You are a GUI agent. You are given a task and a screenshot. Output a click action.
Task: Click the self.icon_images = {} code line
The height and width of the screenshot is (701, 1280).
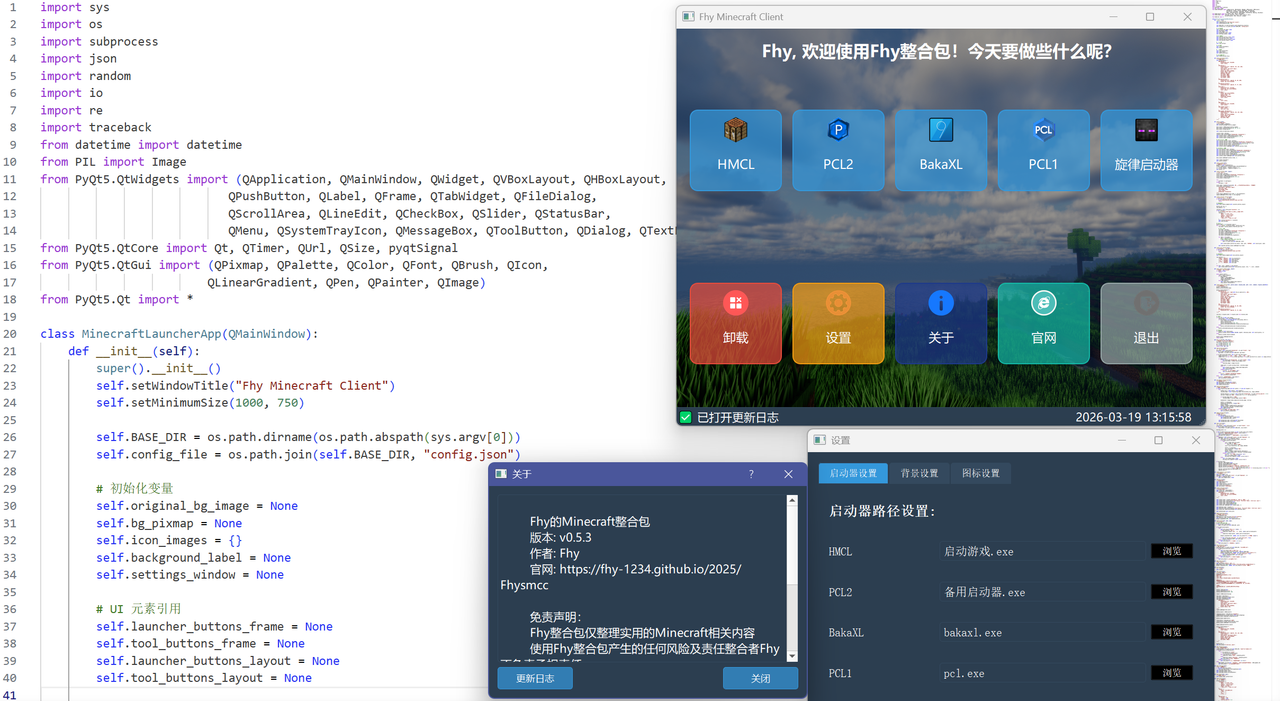click(169, 540)
